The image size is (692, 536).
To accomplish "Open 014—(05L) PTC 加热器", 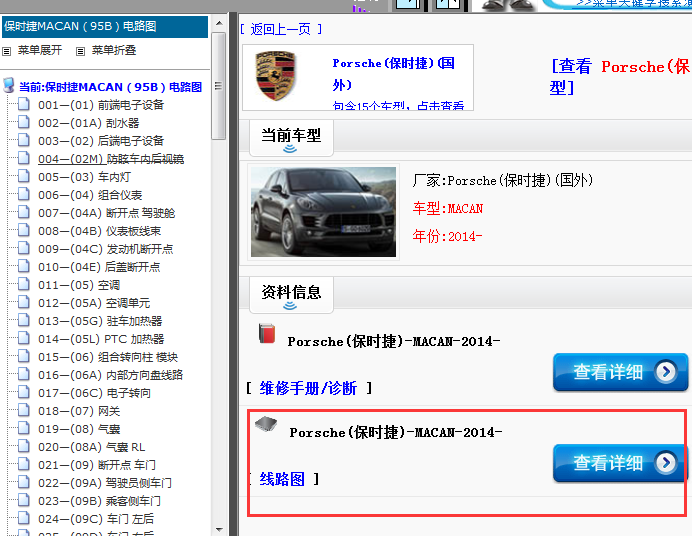I will click(x=101, y=339).
